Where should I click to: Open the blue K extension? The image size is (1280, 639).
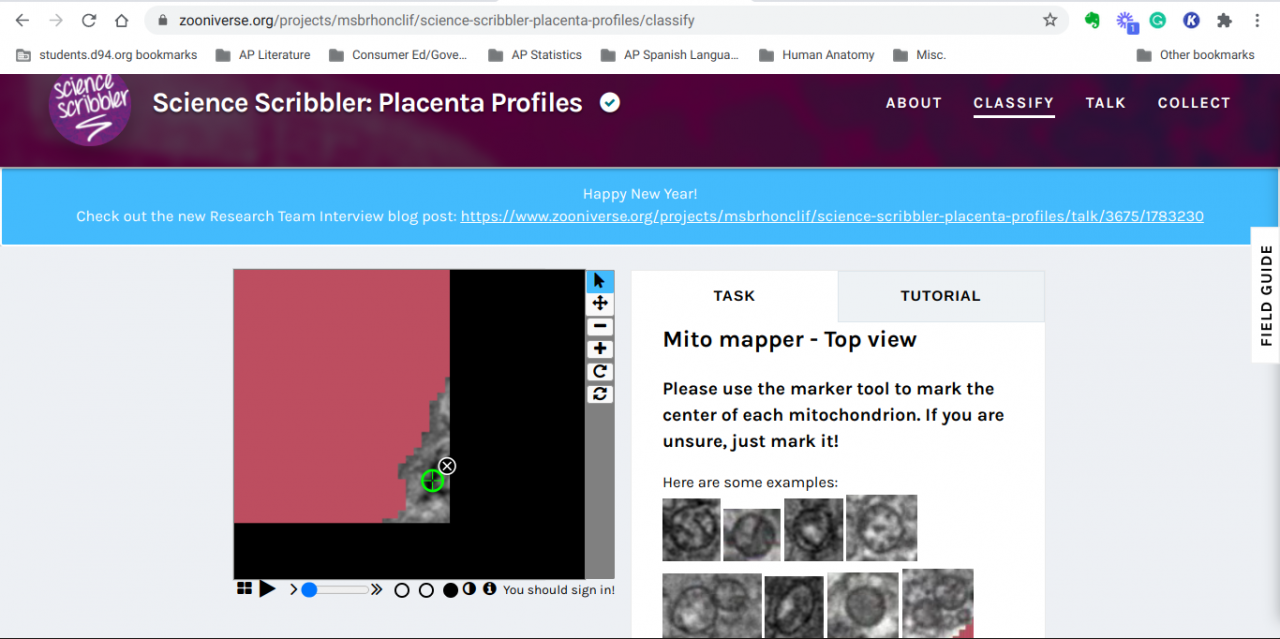[1191, 20]
